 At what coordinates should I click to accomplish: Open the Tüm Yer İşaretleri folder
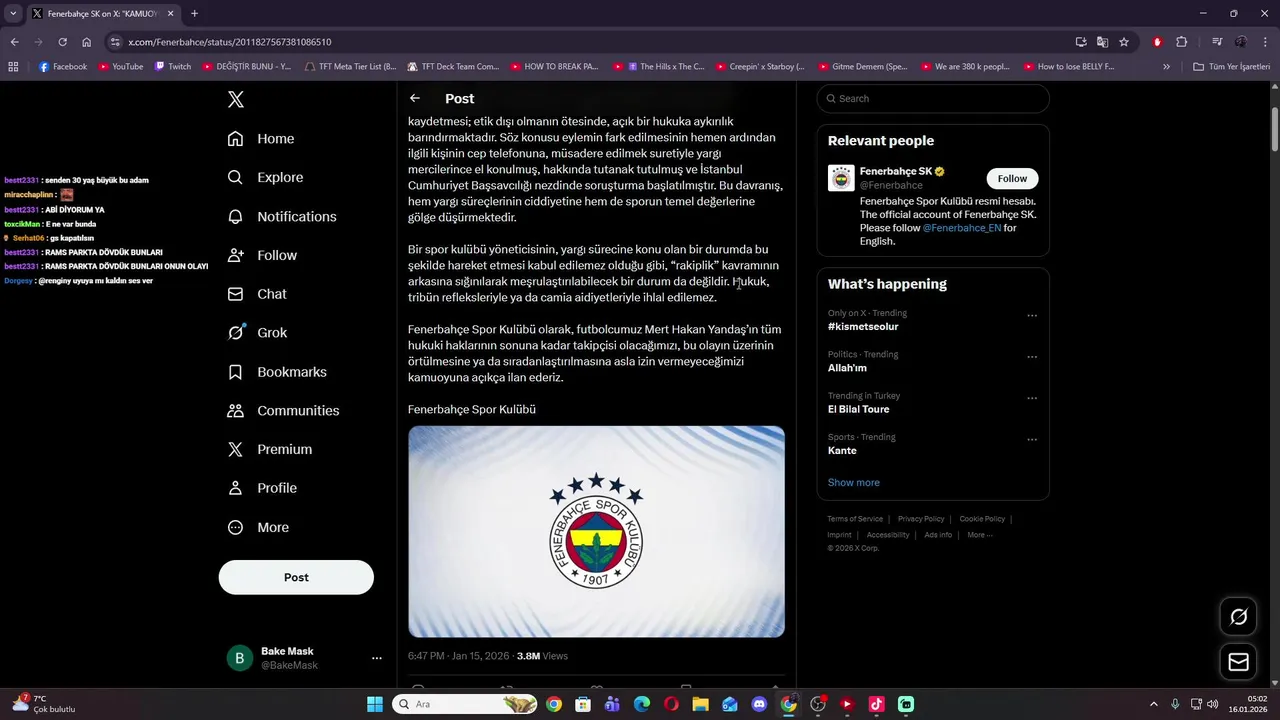(1231, 67)
